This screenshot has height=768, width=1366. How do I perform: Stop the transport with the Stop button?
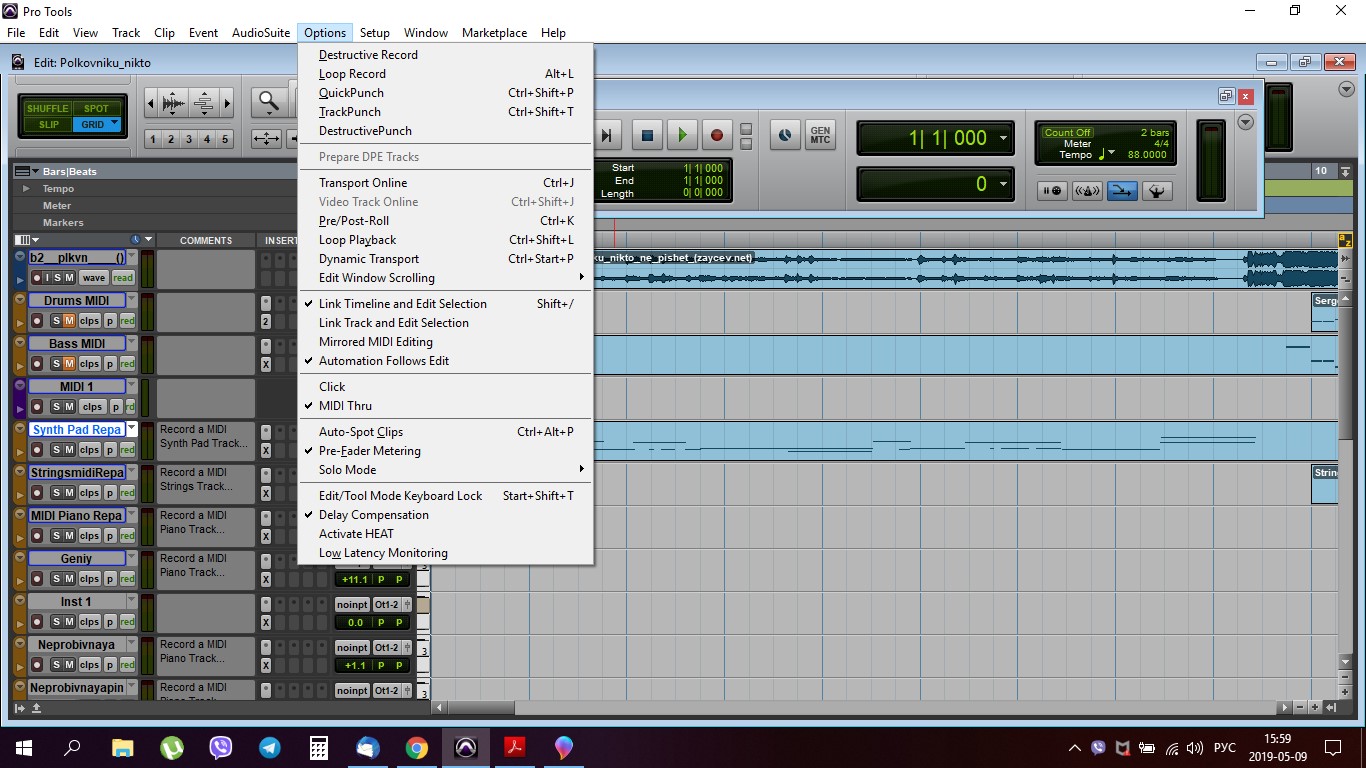coord(647,135)
